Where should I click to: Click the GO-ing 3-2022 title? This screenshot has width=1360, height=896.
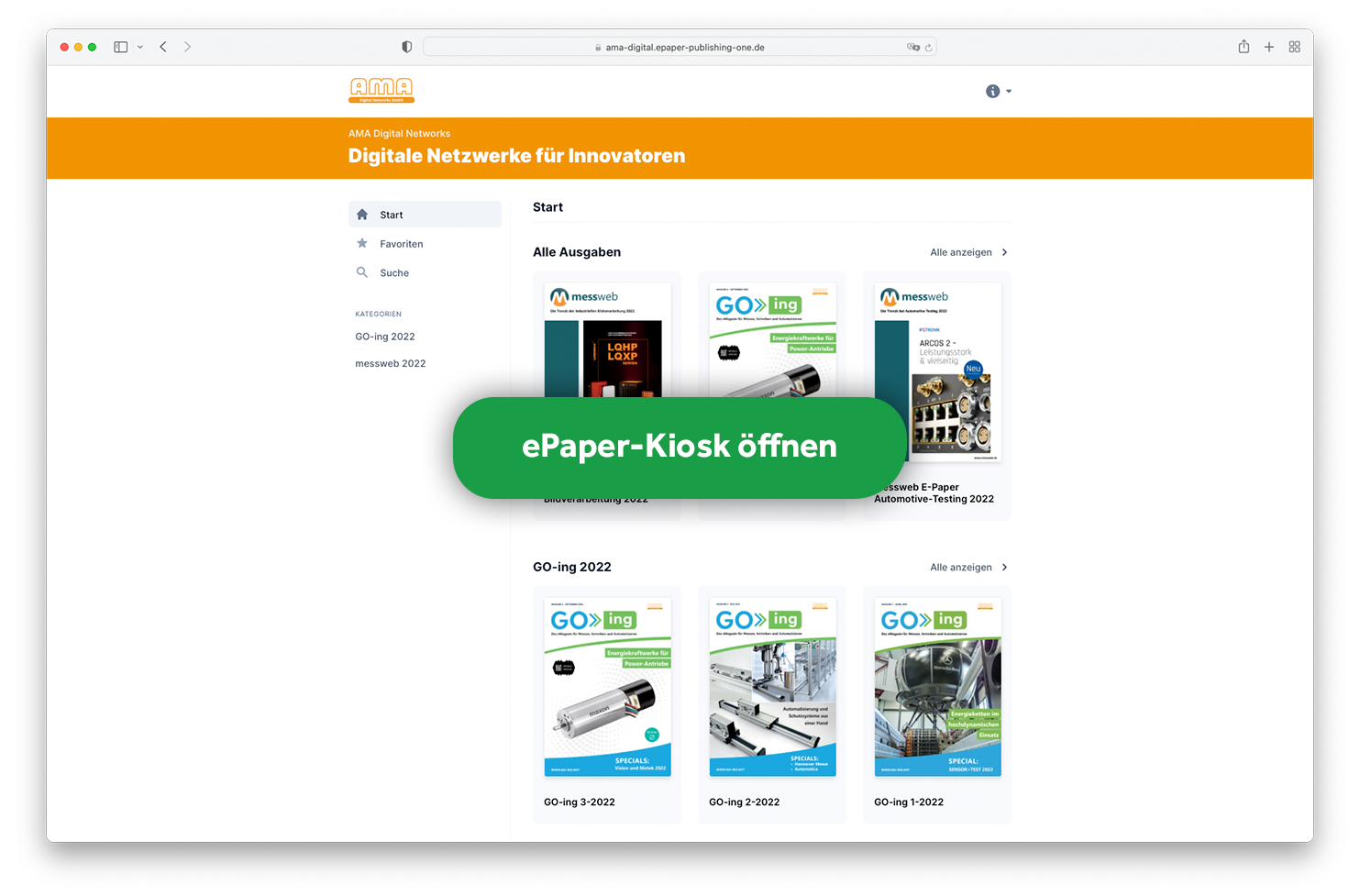click(x=580, y=802)
